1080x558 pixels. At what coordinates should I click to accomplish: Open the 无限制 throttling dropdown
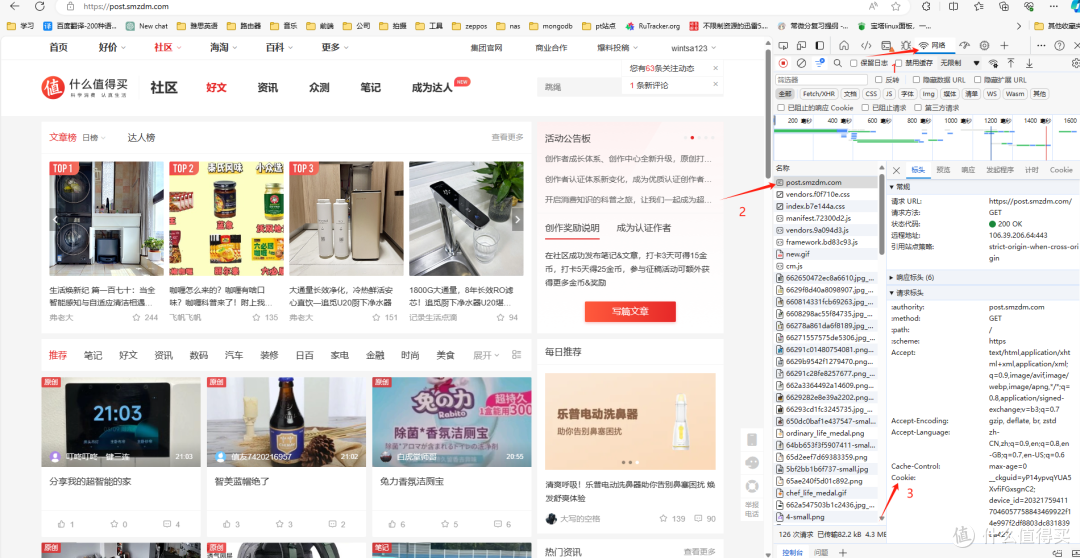pyautogui.click(x=959, y=63)
